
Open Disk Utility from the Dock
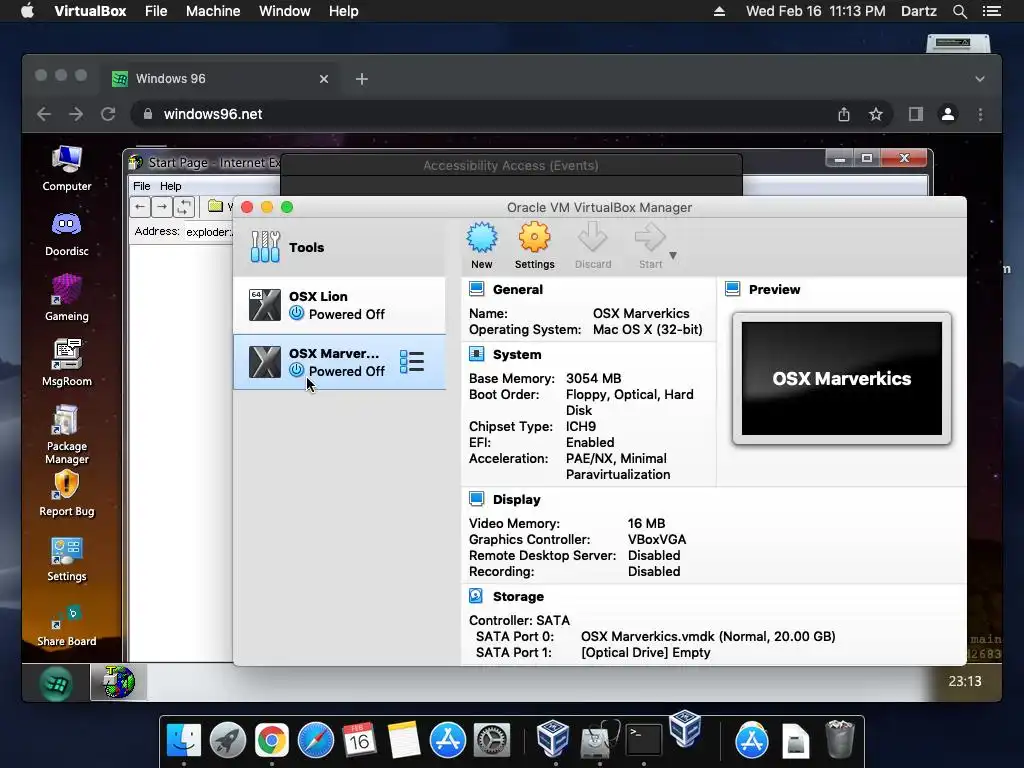[x=600, y=740]
